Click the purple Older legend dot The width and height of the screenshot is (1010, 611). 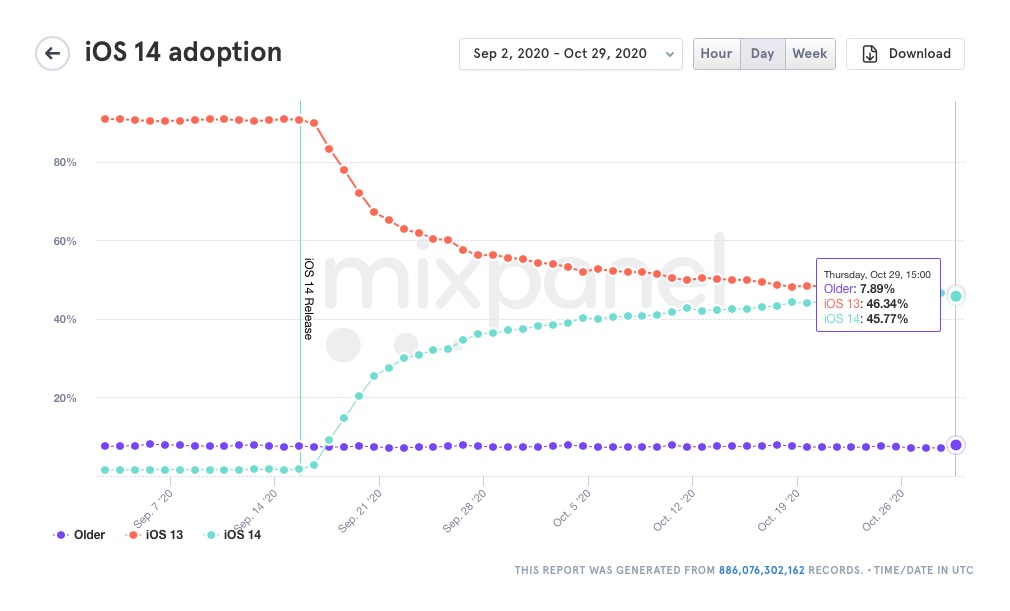tap(62, 535)
